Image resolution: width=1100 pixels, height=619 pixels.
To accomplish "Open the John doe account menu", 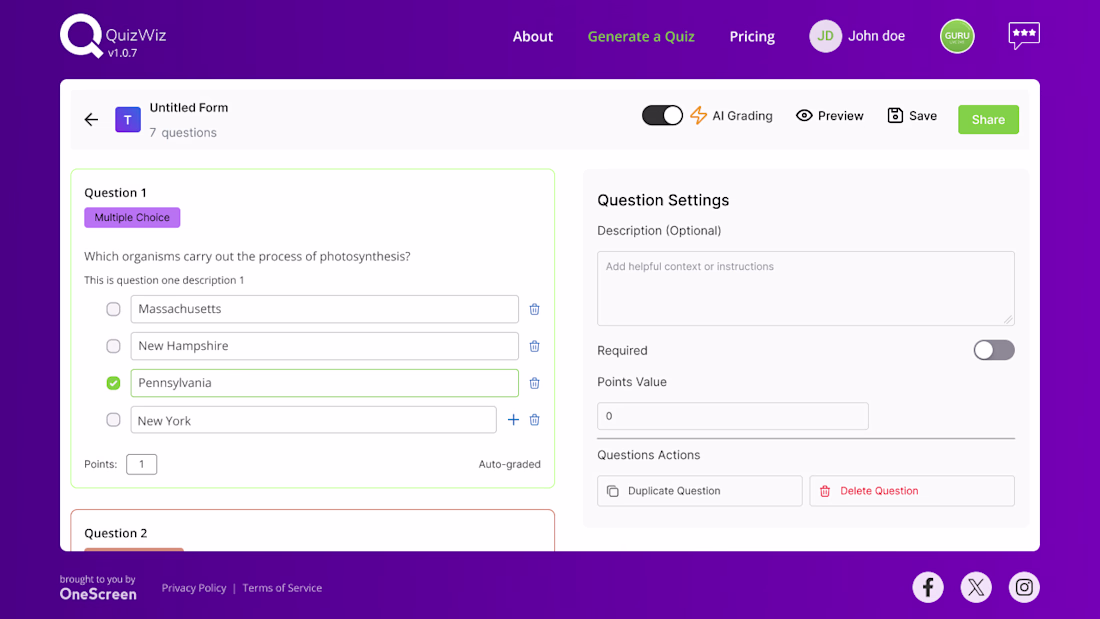I will pos(857,36).
